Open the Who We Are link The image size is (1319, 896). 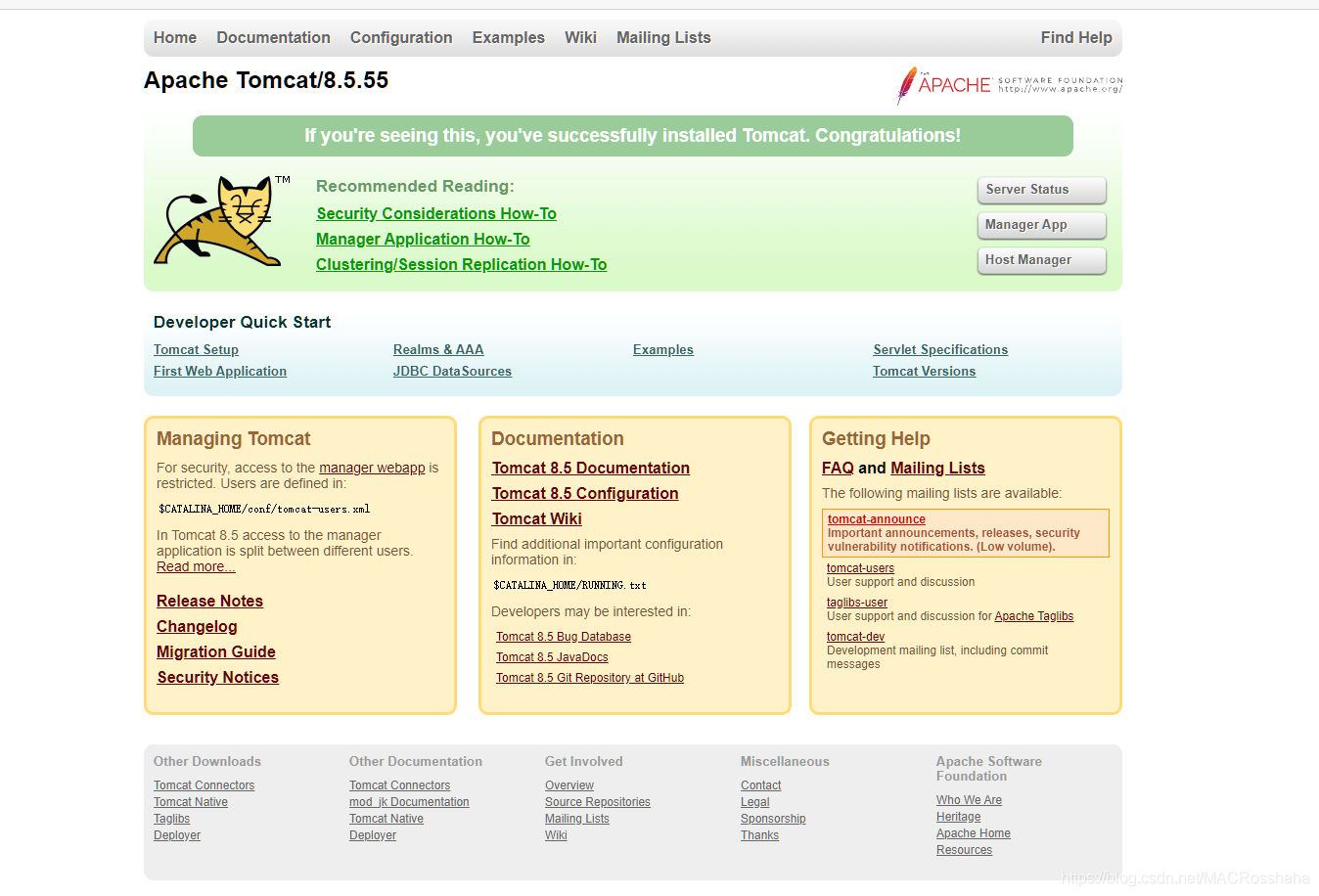click(x=969, y=800)
